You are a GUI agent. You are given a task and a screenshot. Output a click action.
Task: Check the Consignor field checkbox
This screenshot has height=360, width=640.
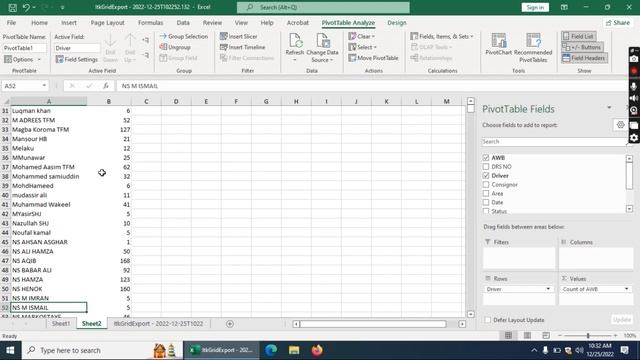(486, 184)
